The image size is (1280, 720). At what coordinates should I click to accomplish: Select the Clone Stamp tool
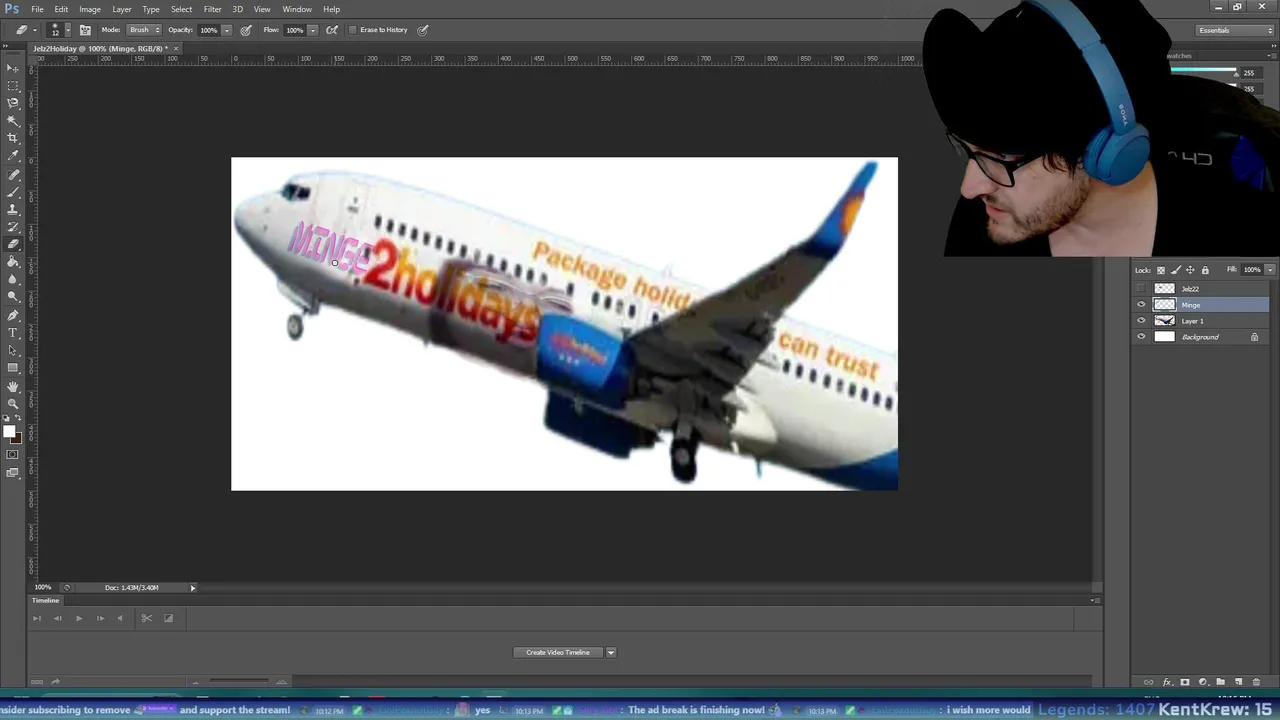[x=13, y=209]
